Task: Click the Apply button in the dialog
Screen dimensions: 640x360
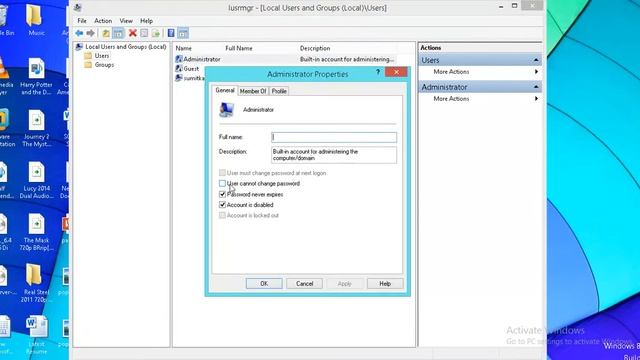Action: (344, 283)
